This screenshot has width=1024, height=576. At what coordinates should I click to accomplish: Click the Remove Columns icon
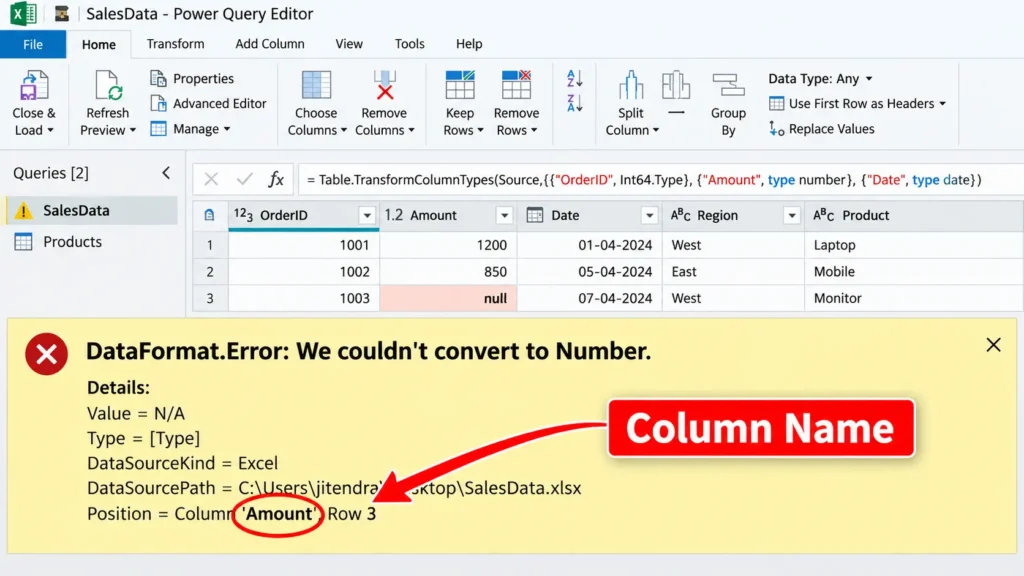(385, 86)
